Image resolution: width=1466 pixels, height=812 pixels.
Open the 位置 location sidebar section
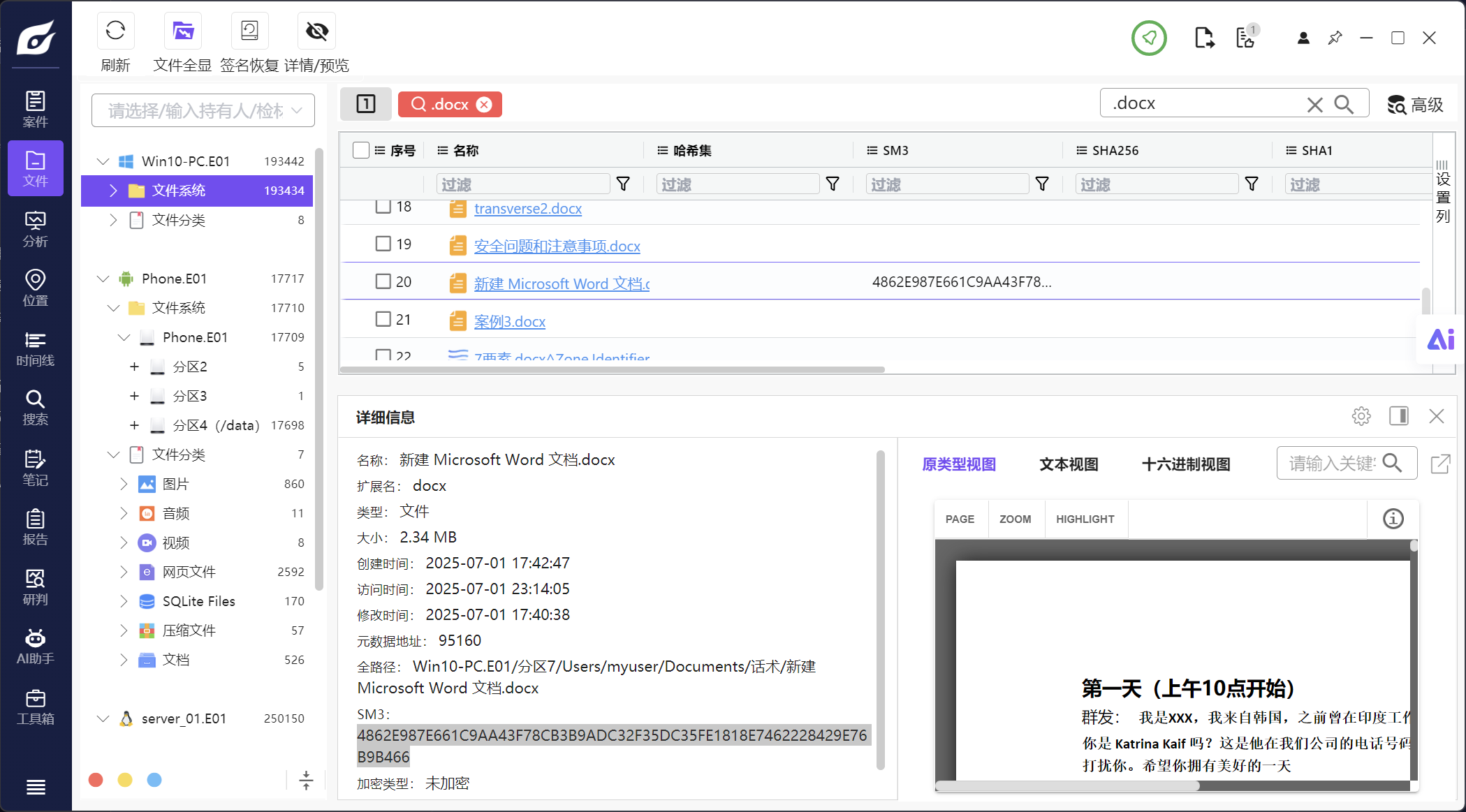coord(36,288)
